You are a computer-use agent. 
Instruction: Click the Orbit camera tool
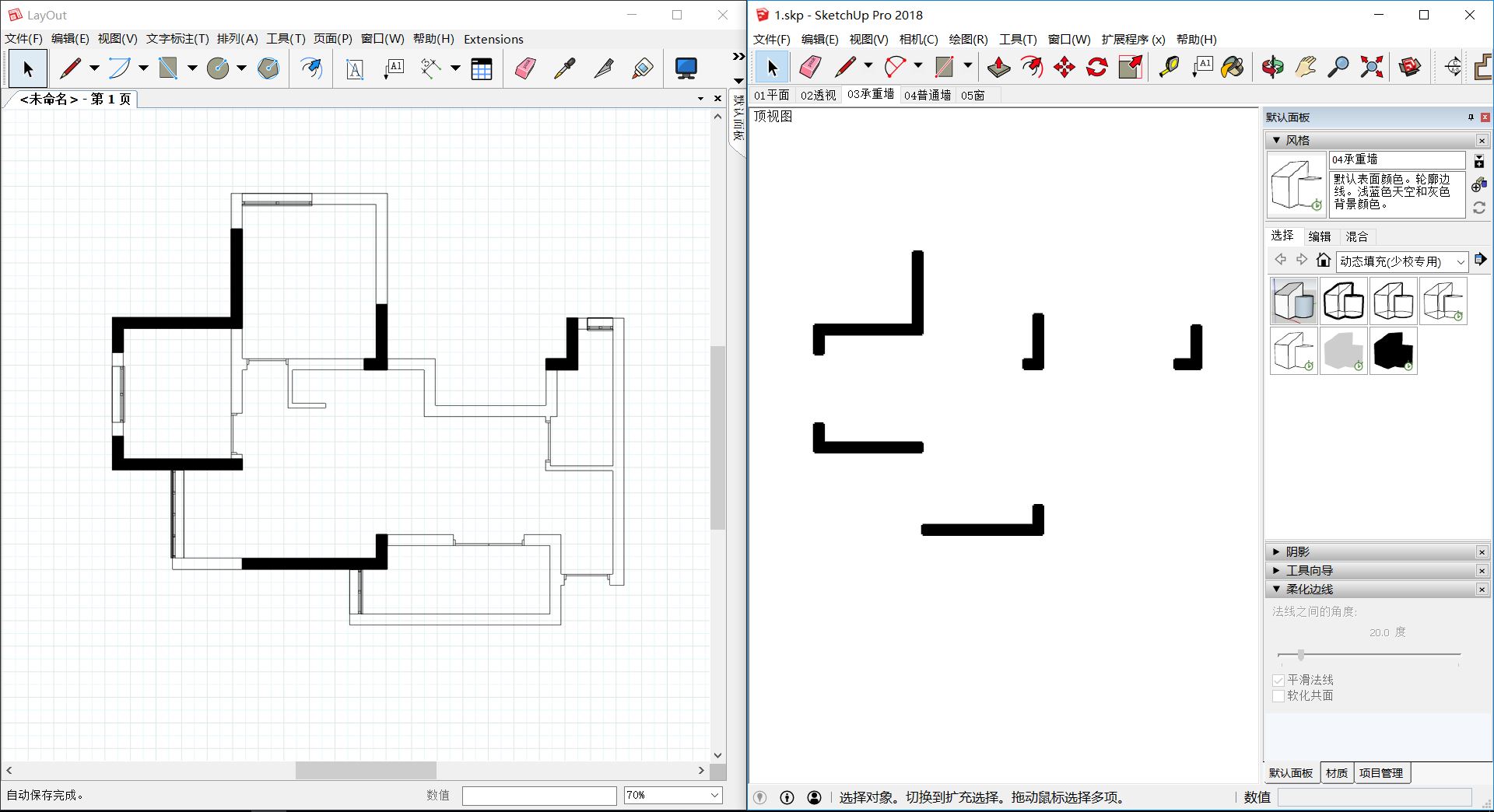tap(1272, 68)
